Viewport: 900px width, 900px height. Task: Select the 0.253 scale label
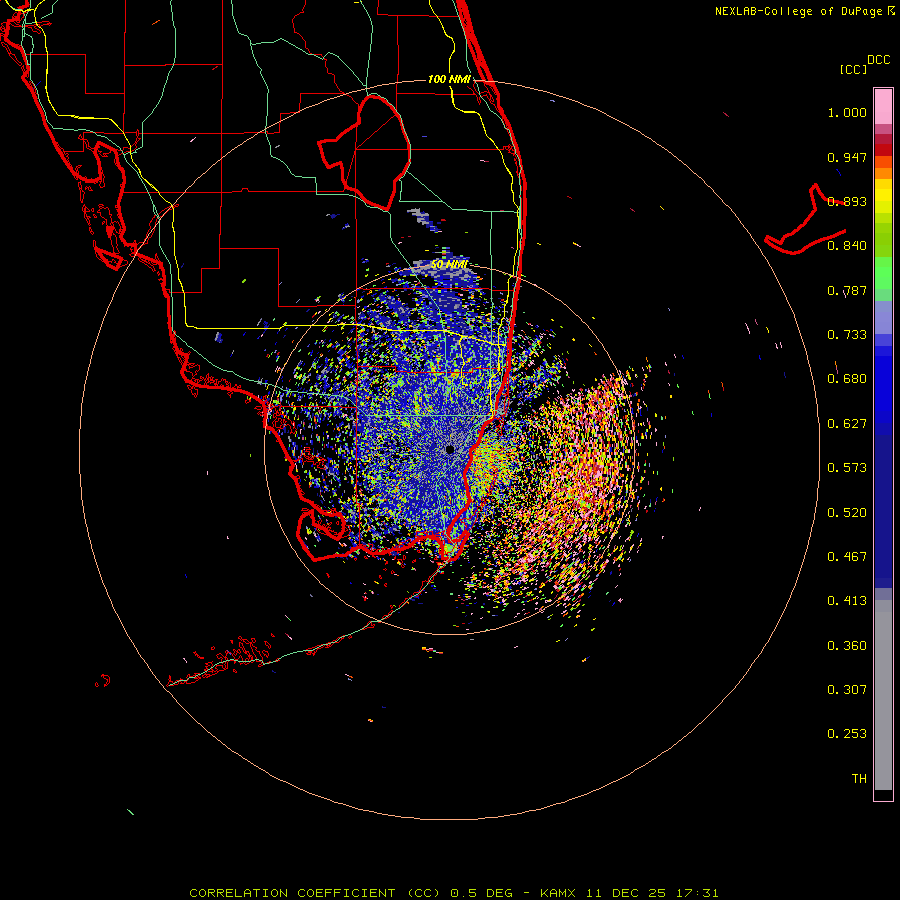click(x=847, y=734)
